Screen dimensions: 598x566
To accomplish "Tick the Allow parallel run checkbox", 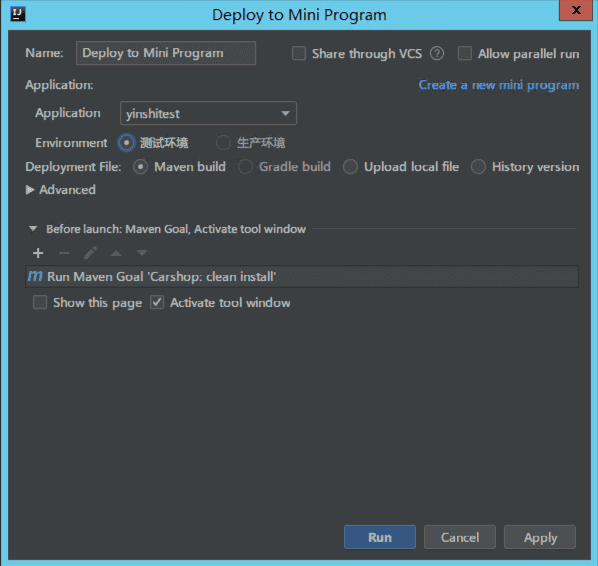I will coord(465,53).
